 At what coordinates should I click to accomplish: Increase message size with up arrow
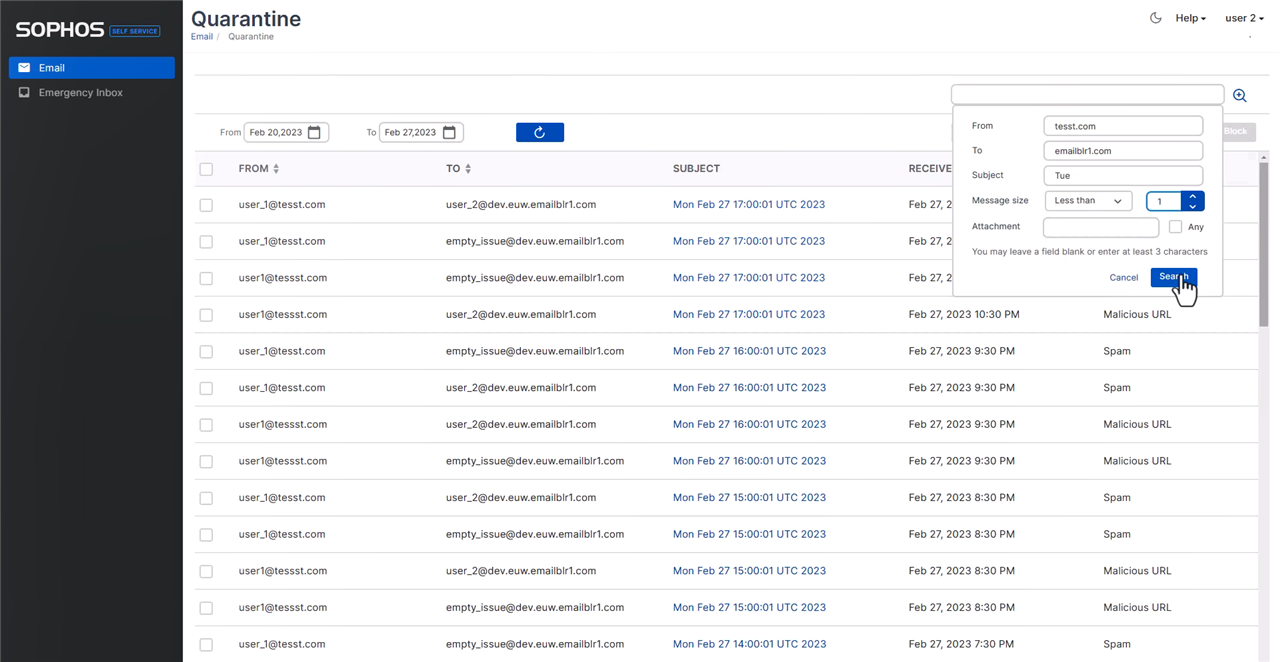(x=1193, y=196)
